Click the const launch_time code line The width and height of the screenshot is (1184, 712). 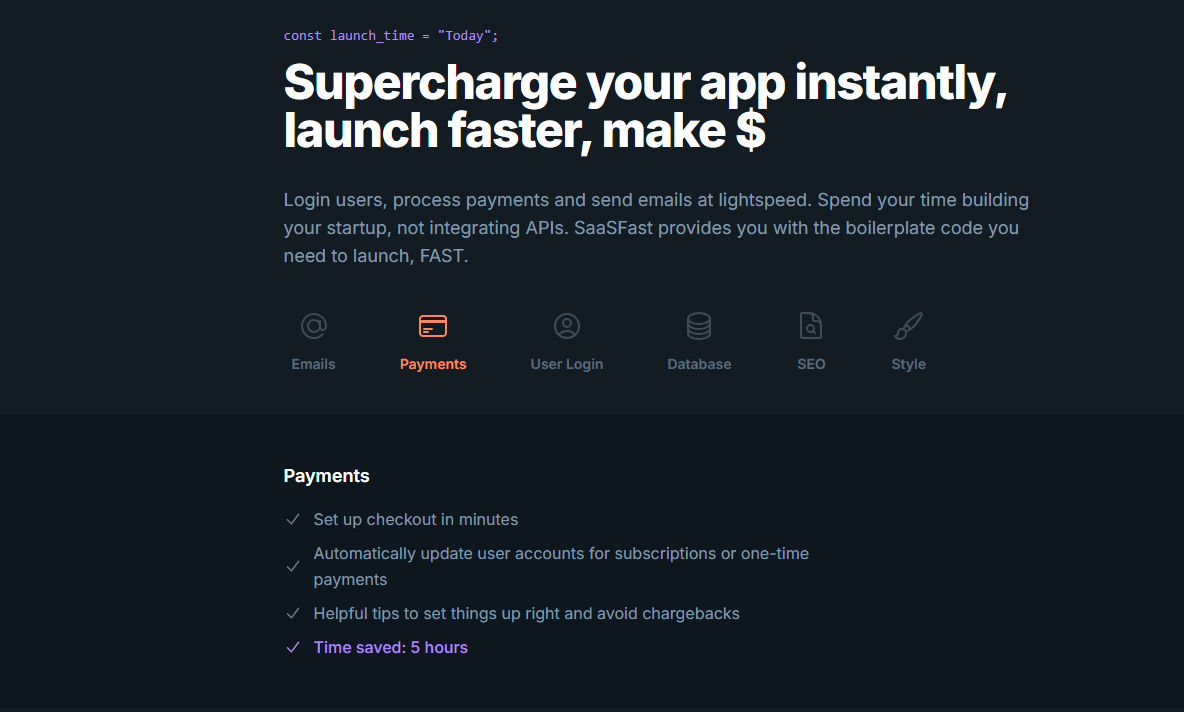point(390,36)
